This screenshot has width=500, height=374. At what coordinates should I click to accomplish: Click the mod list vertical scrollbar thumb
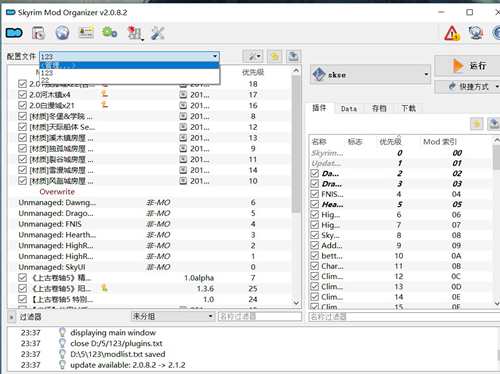tap(296, 143)
